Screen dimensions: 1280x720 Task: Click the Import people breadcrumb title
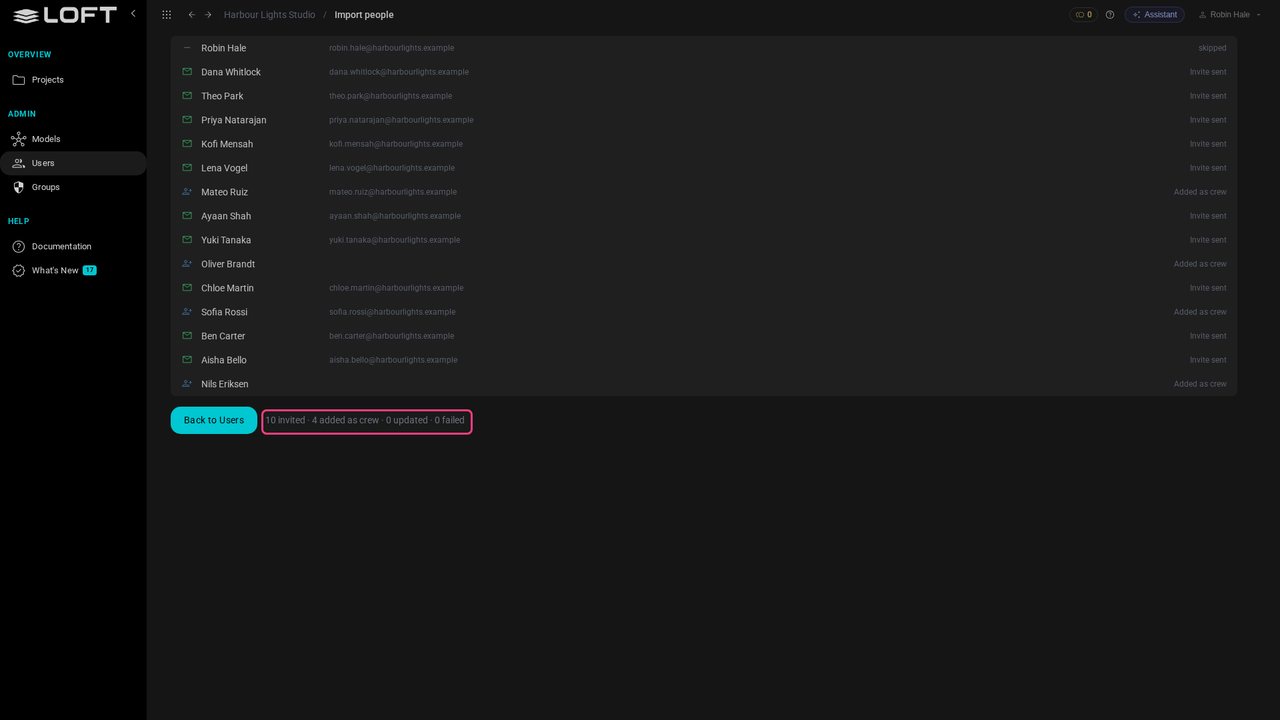[364, 15]
